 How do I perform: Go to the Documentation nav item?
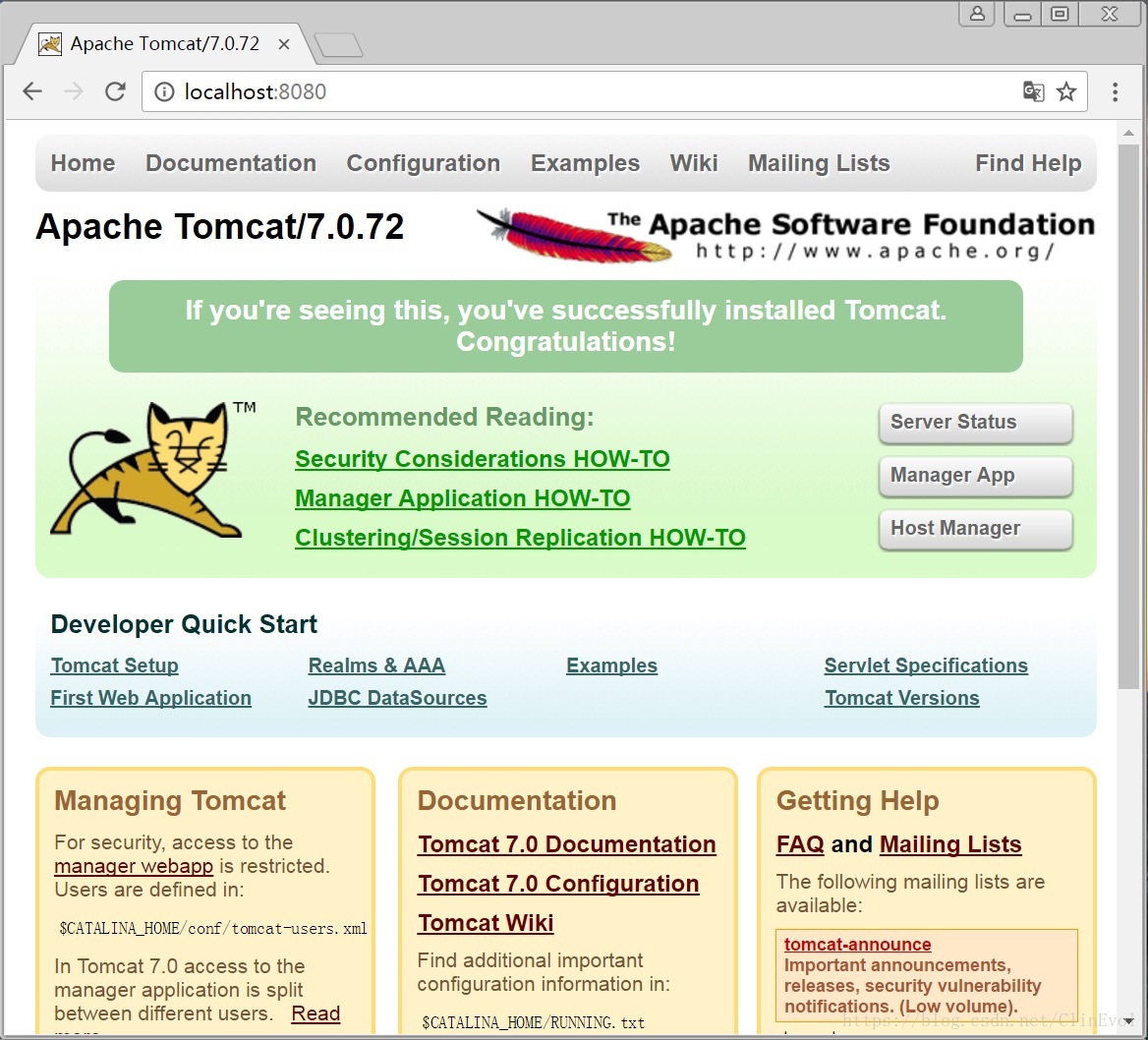231,163
